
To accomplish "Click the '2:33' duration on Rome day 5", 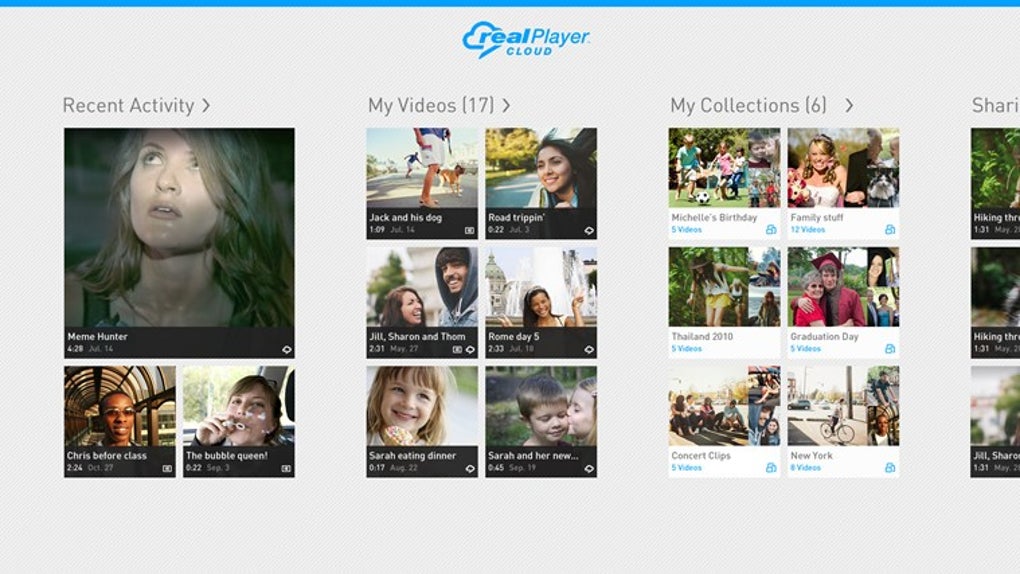I will click(496, 349).
